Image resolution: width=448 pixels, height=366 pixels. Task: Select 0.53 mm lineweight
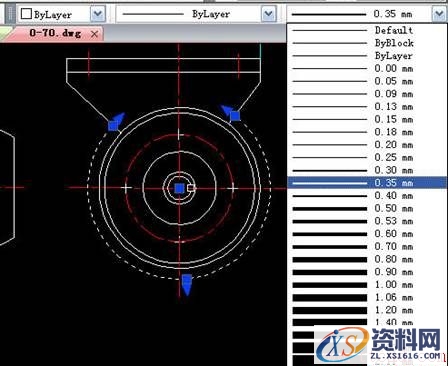click(x=367, y=221)
